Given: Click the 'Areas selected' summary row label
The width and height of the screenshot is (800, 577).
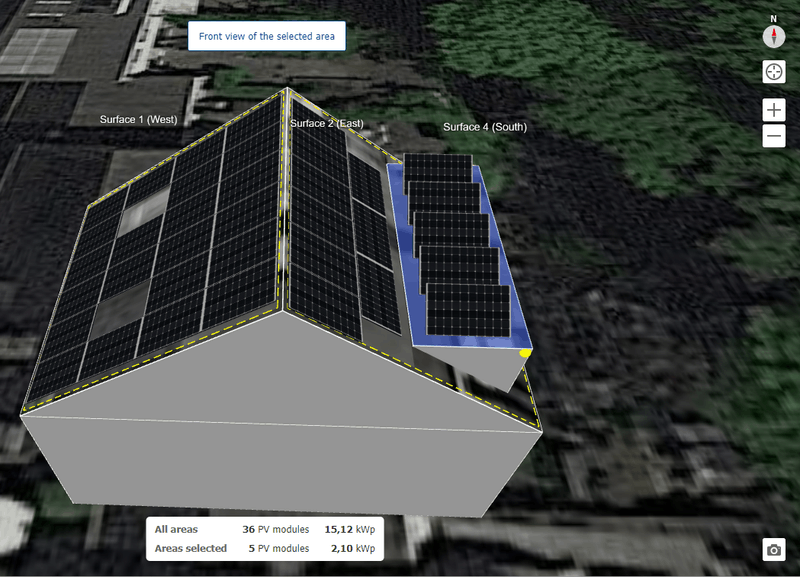Looking at the screenshot, I should pos(191,548).
